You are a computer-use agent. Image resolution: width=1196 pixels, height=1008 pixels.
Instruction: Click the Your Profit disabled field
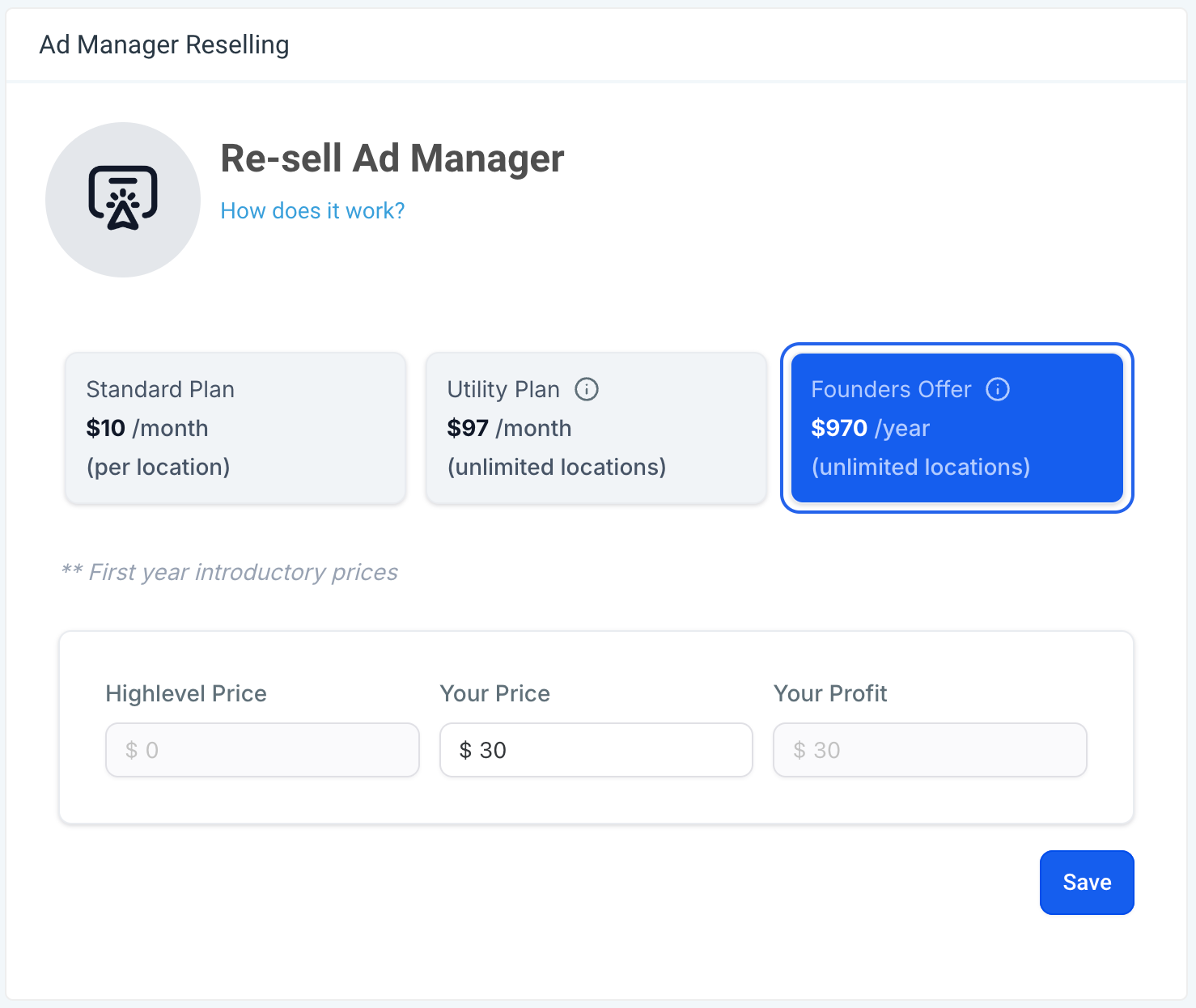(x=930, y=750)
